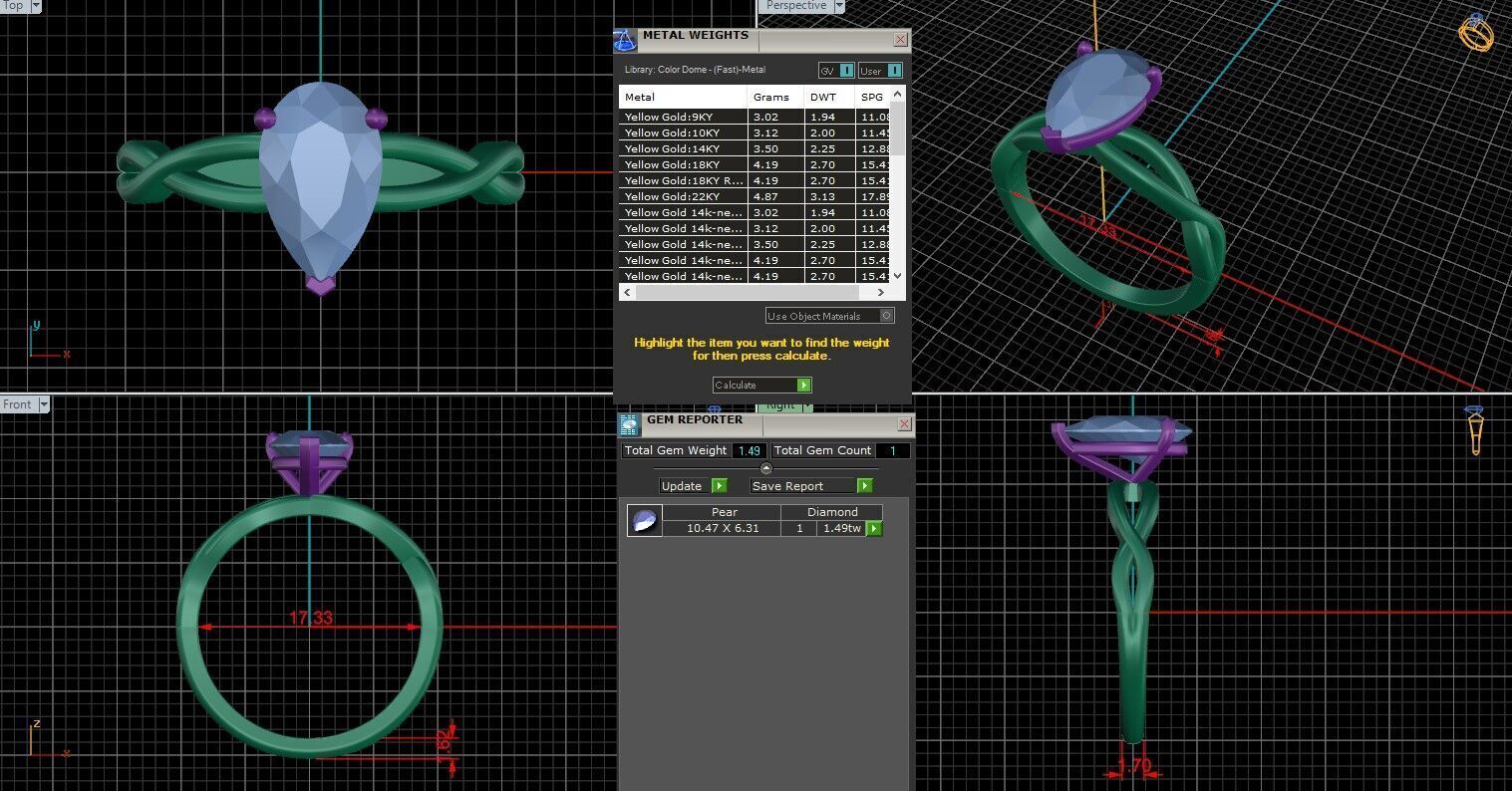
Task: Click the 4.87 grams cell for 22KY
Action: pyautogui.click(x=775, y=196)
